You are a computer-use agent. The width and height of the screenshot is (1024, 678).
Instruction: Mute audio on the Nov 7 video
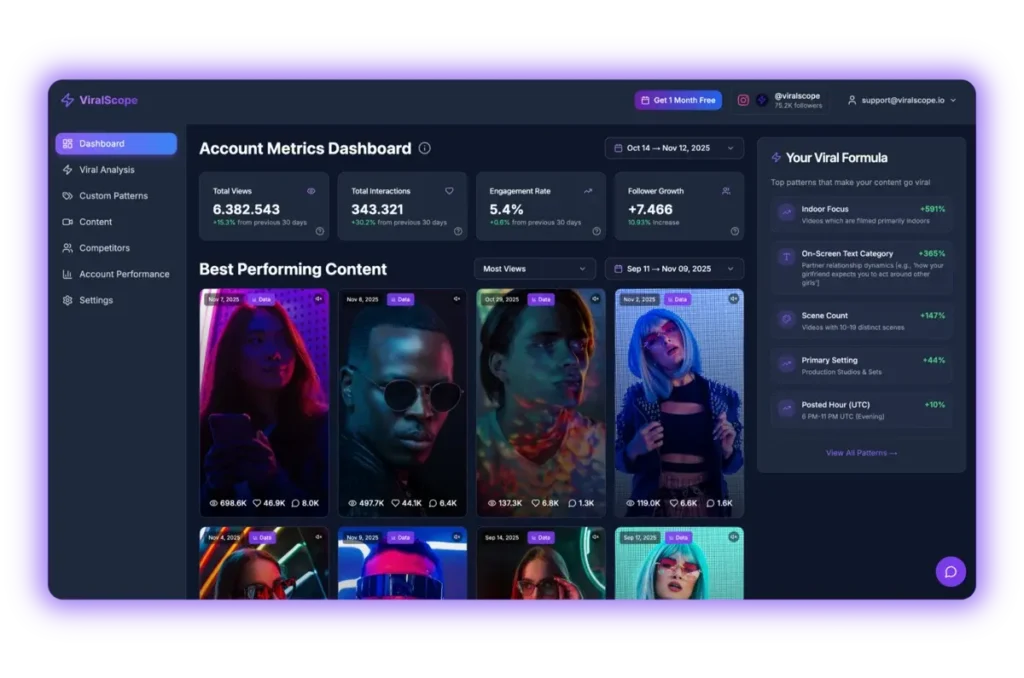tap(319, 299)
